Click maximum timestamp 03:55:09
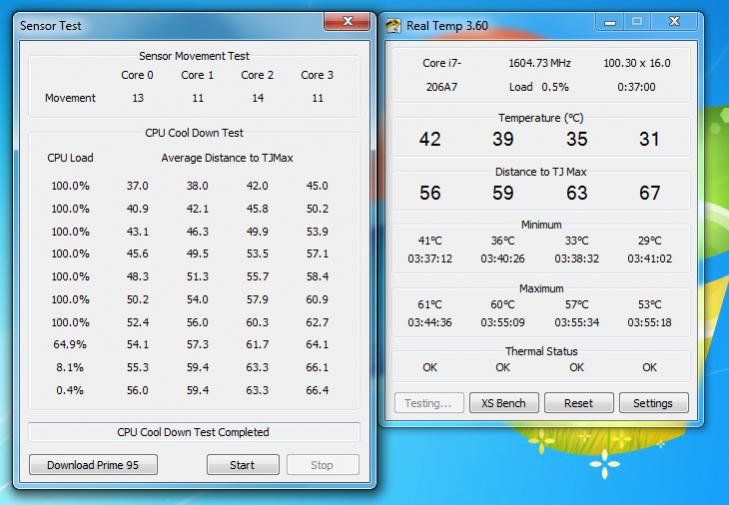 [503, 322]
